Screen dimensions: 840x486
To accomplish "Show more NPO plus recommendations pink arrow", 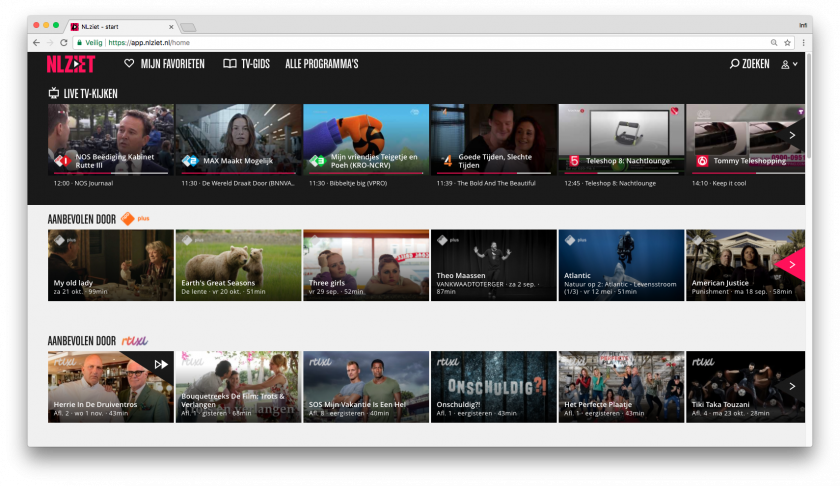I will [792, 265].
